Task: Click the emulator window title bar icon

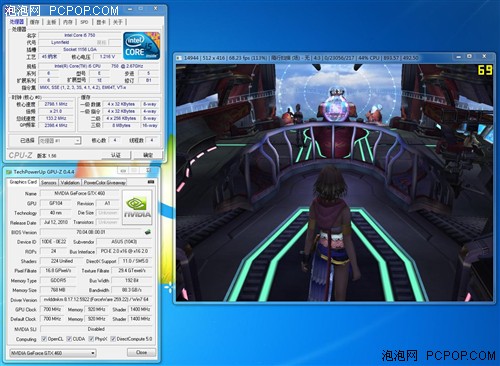Action: (x=179, y=58)
